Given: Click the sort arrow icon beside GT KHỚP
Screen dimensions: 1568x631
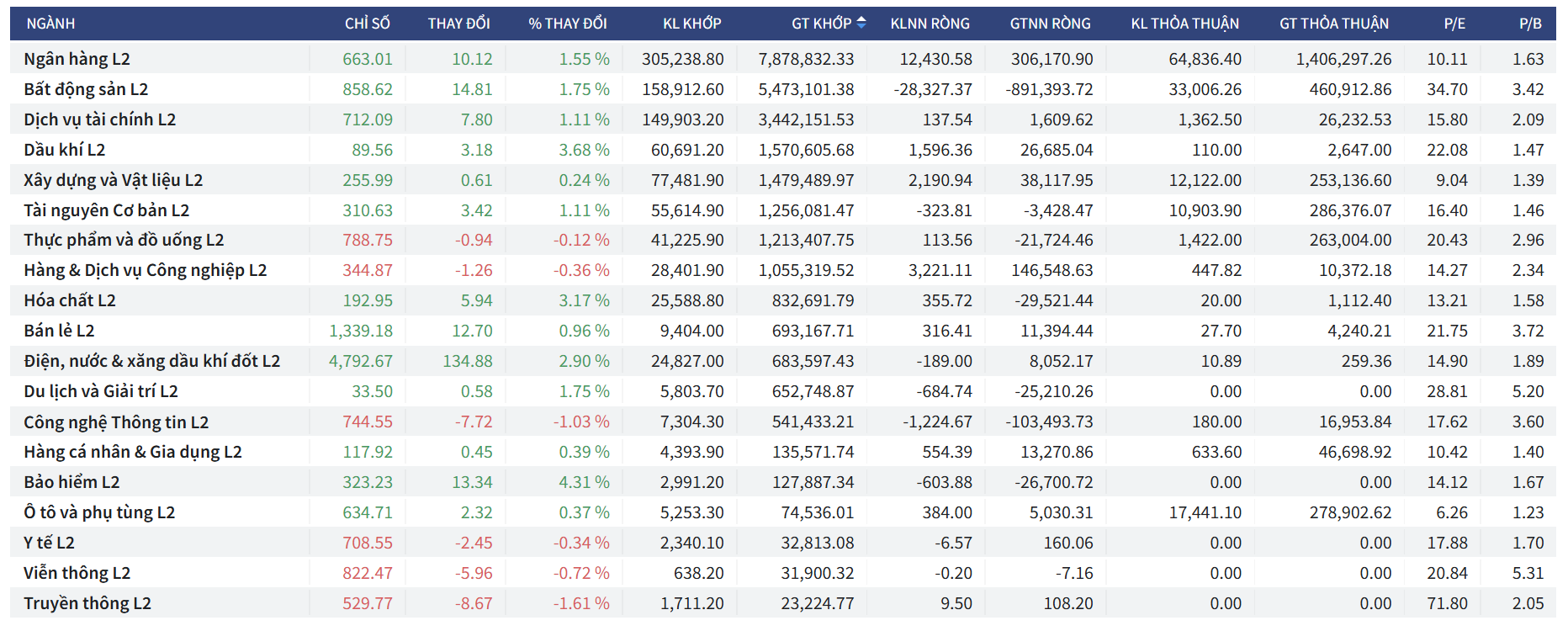Looking at the screenshot, I should 861,24.
